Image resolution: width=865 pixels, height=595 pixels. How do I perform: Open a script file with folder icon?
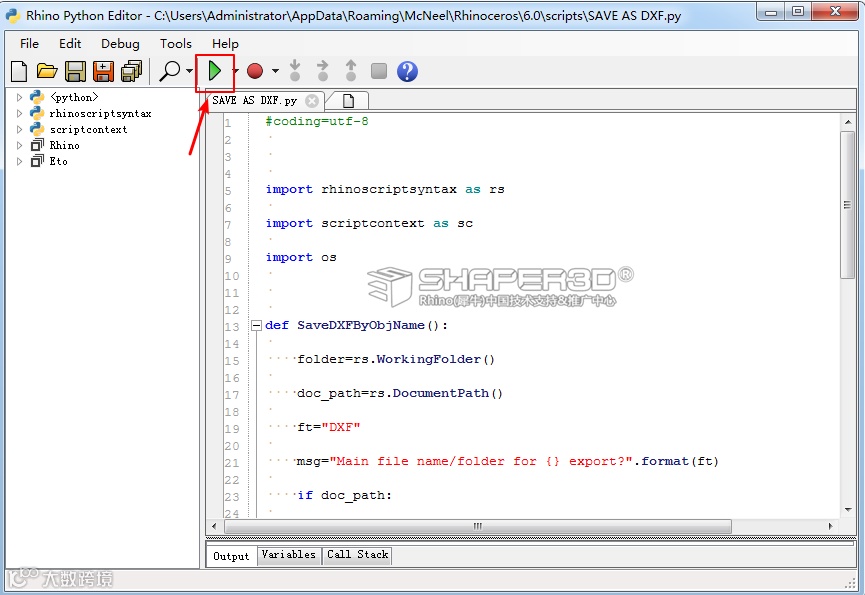click(x=47, y=71)
